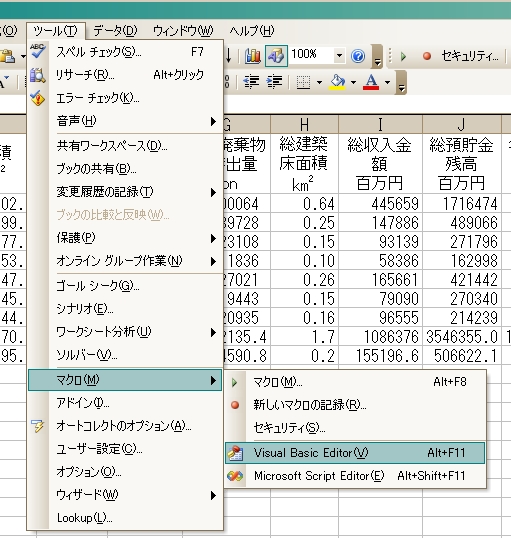The height and width of the screenshot is (538, 511).
Task: Open the 100% zoom dropdown arrow
Action: point(339,56)
